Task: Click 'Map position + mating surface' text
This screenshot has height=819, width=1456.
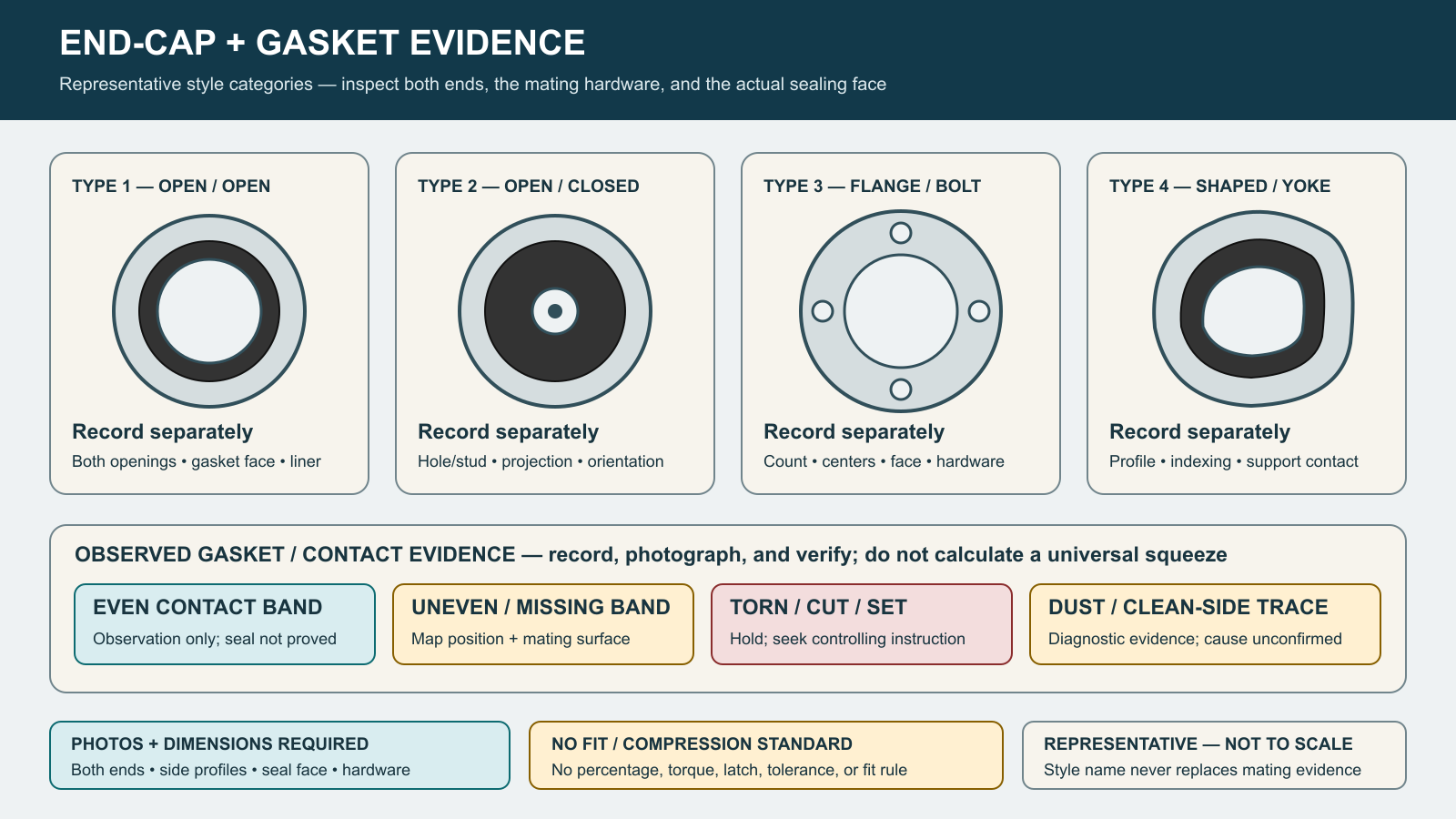Action: tap(521, 639)
